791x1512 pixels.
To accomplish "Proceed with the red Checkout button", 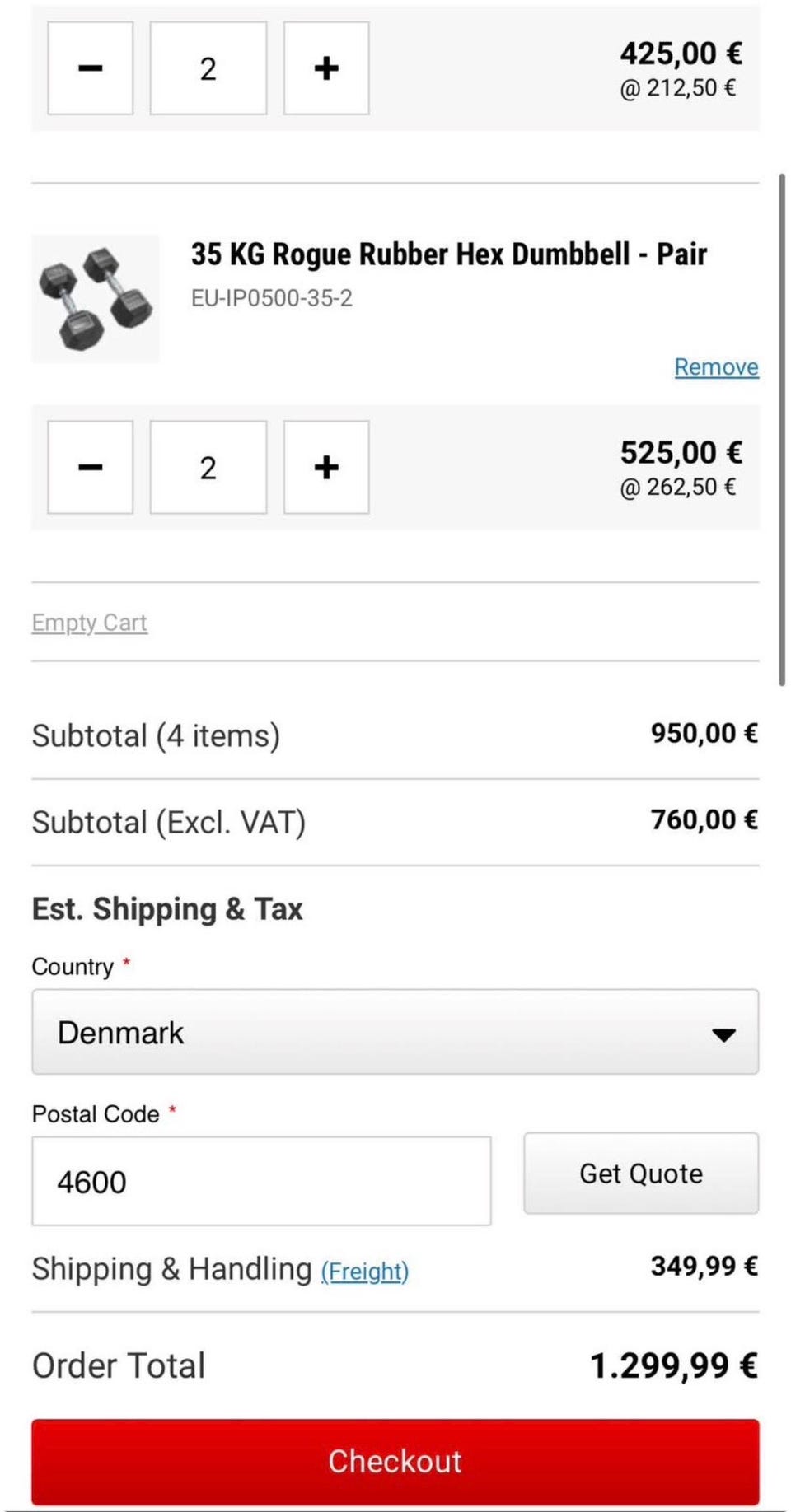I will tap(395, 1461).
